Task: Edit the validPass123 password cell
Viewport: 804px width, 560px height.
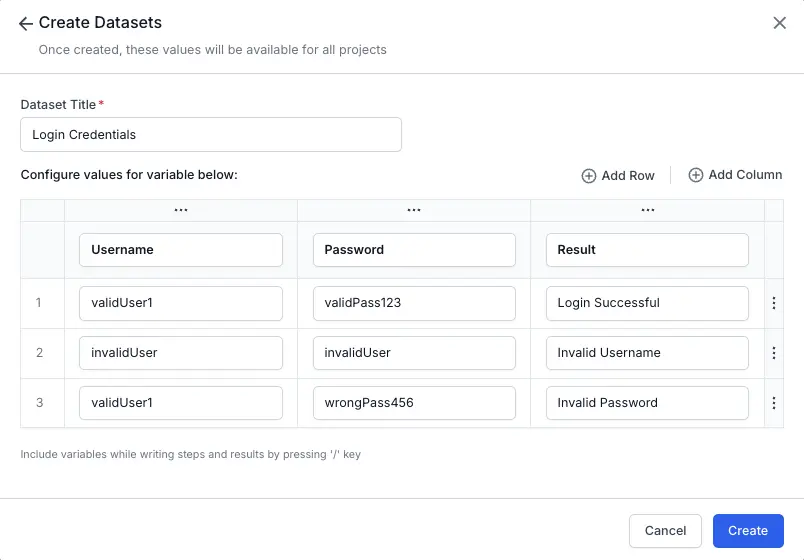Action: point(414,303)
